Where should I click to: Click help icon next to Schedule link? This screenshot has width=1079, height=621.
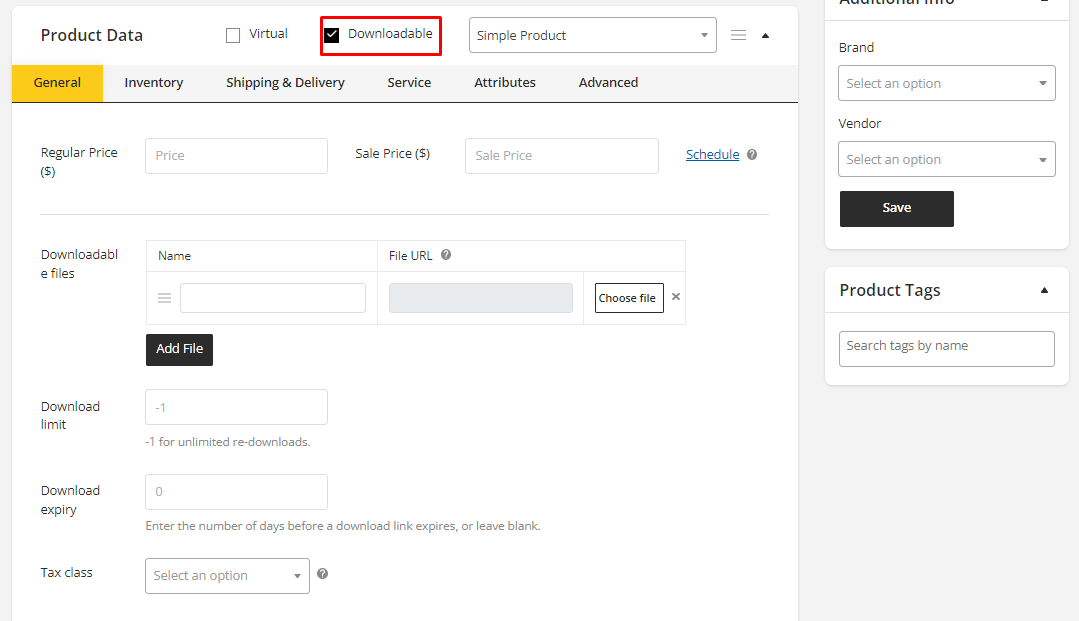click(x=752, y=155)
